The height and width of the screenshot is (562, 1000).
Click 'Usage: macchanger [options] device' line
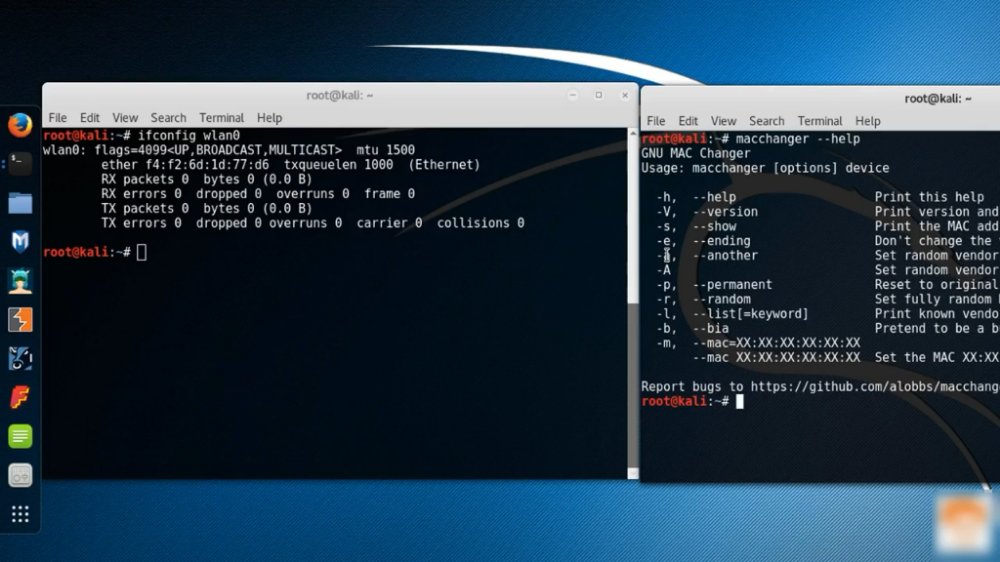765,168
